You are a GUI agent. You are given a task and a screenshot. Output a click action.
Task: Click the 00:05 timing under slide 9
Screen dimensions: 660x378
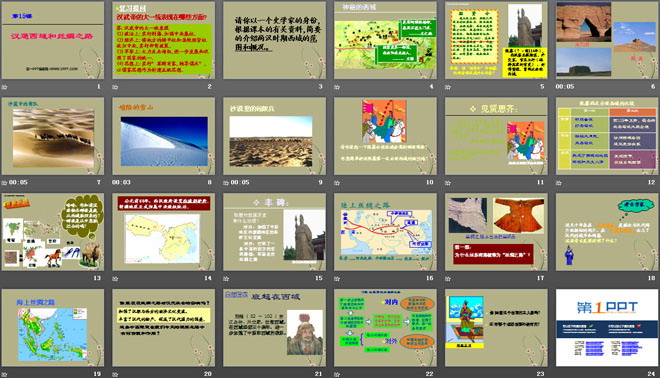[x=240, y=183]
